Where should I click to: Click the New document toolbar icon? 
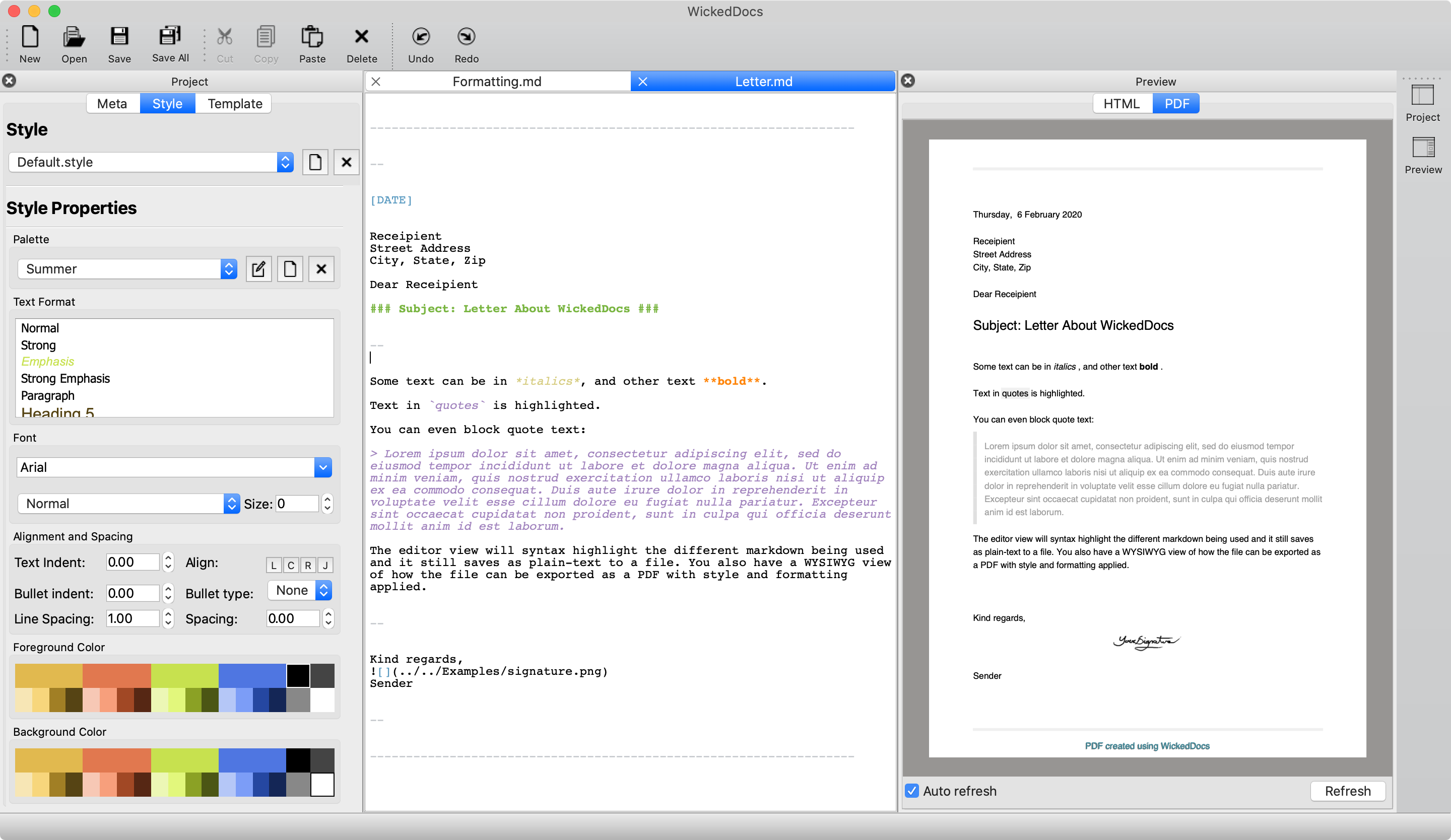30,38
